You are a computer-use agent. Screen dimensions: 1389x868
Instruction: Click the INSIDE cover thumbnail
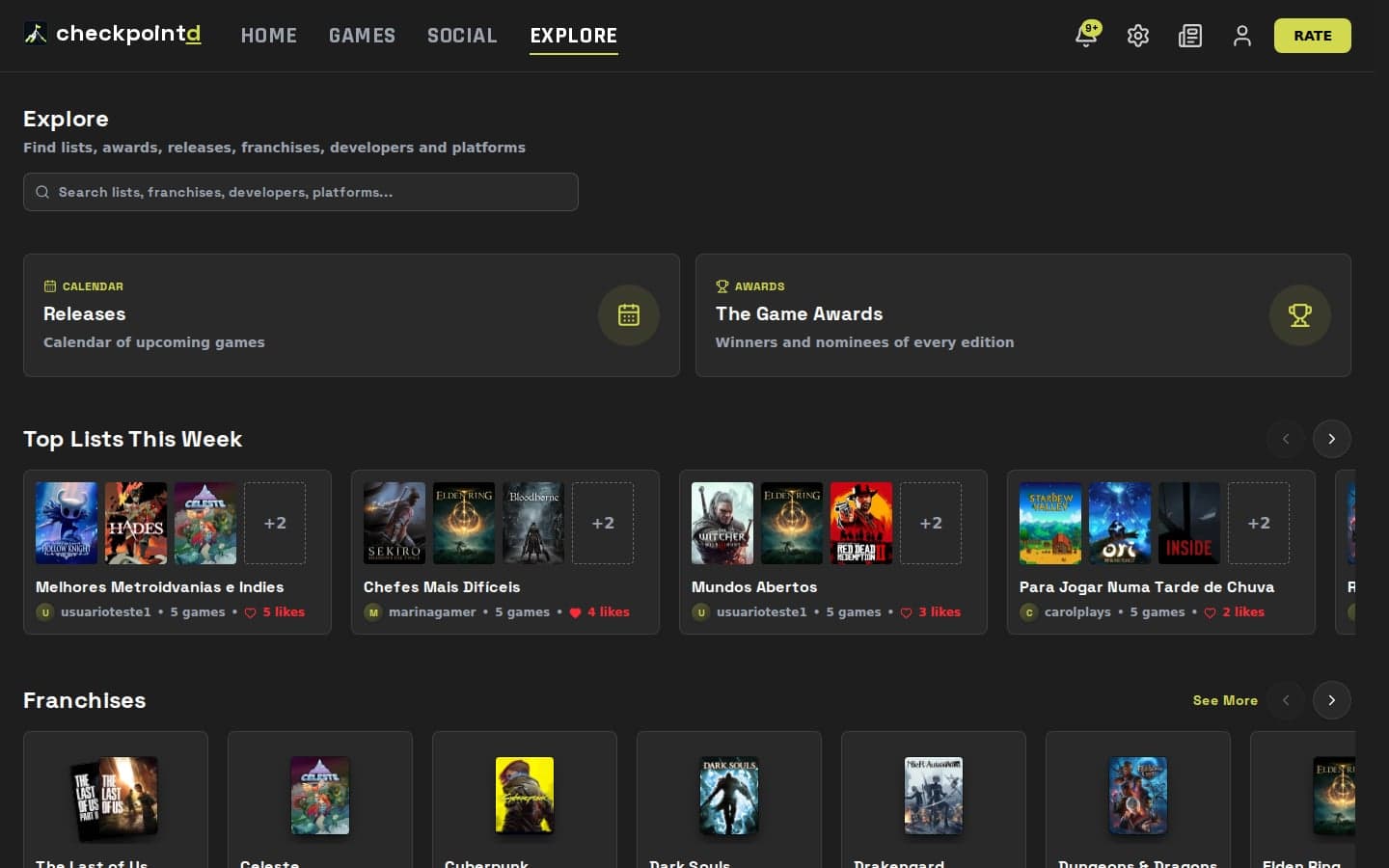(x=1189, y=523)
